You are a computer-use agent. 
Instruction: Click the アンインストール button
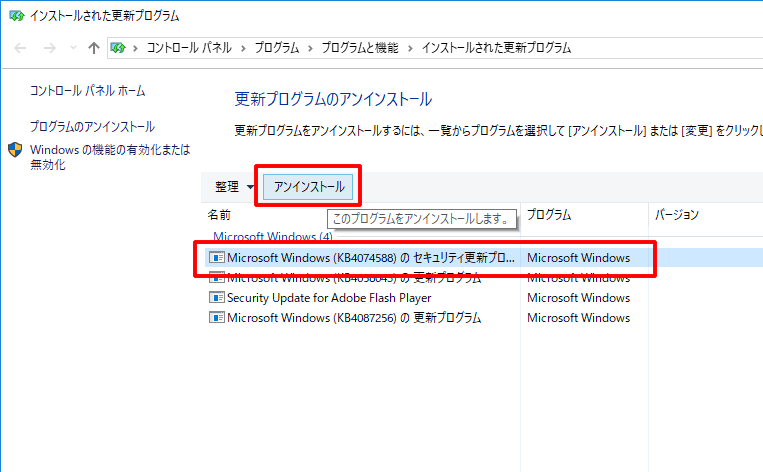point(309,187)
